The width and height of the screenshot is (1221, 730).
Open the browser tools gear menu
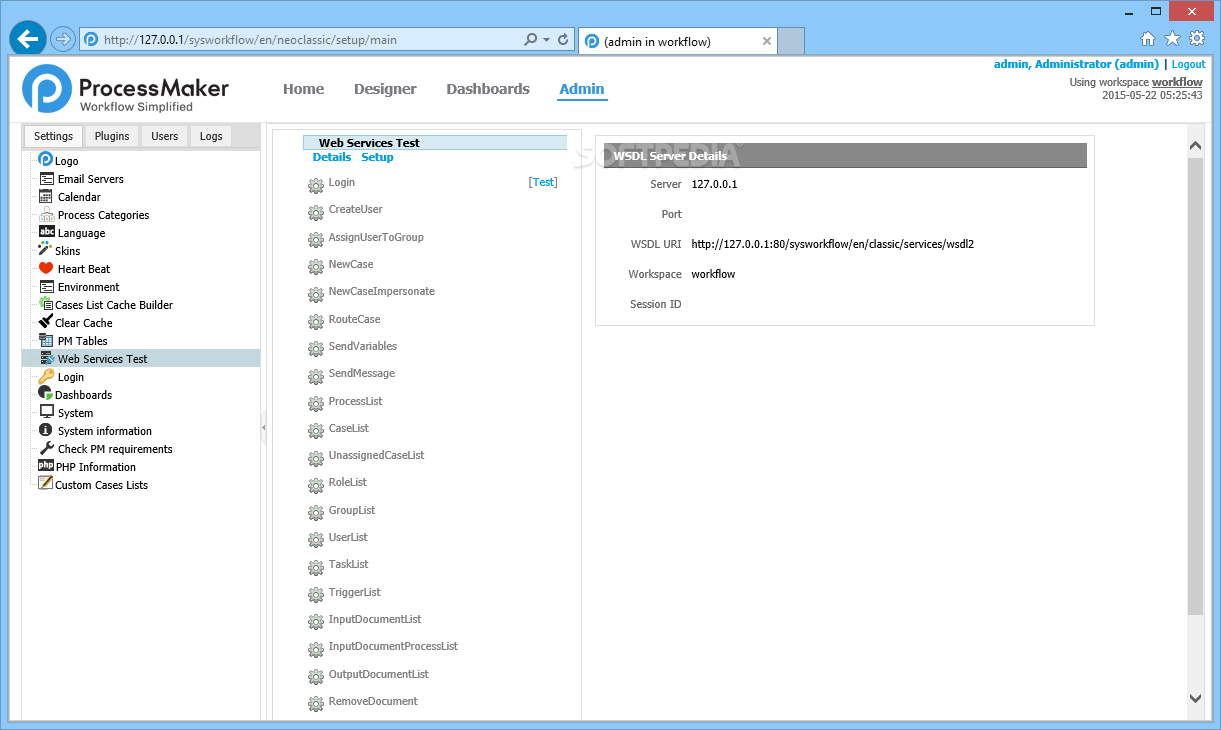coord(1196,39)
